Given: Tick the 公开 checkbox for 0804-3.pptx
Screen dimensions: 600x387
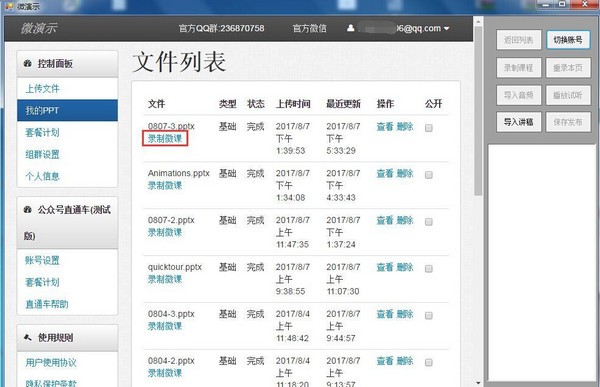Looking at the screenshot, I should (x=429, y=315).
